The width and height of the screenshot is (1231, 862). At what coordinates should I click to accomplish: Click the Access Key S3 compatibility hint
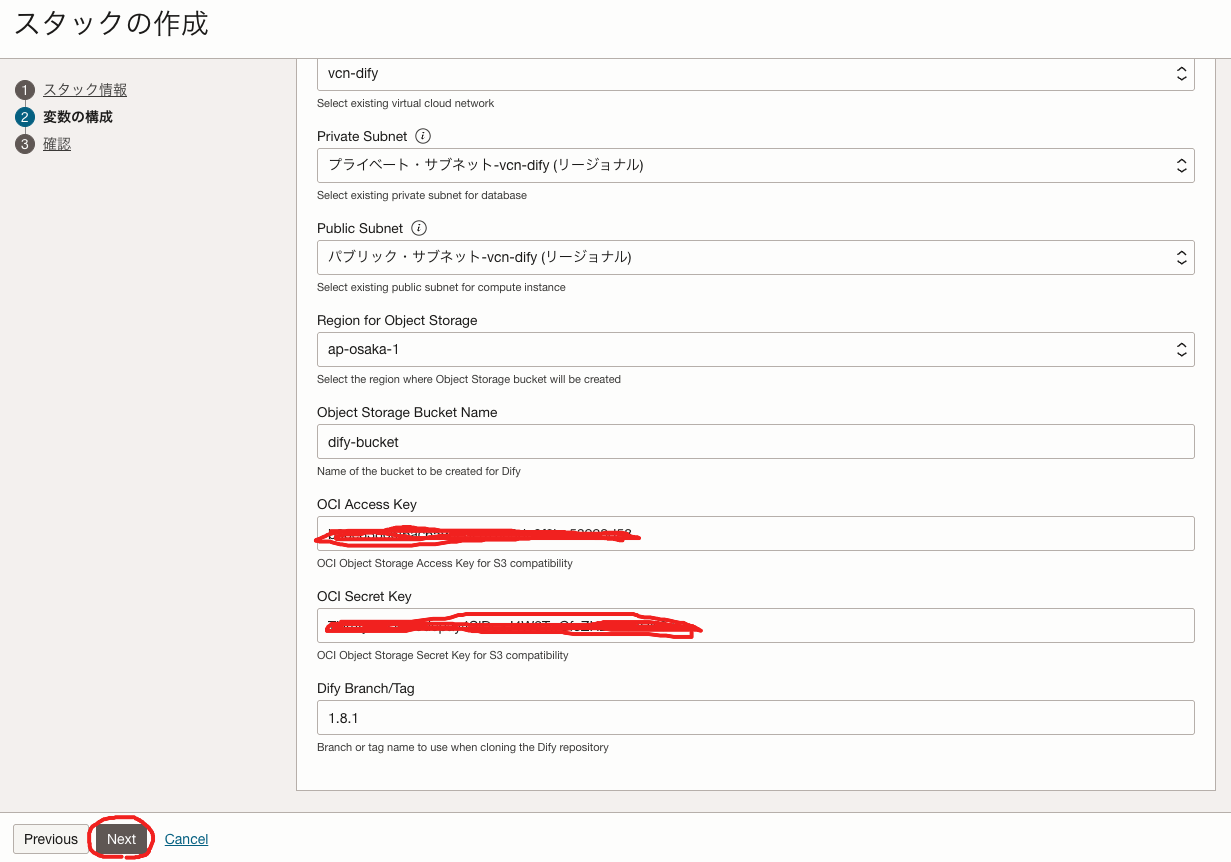445,563
